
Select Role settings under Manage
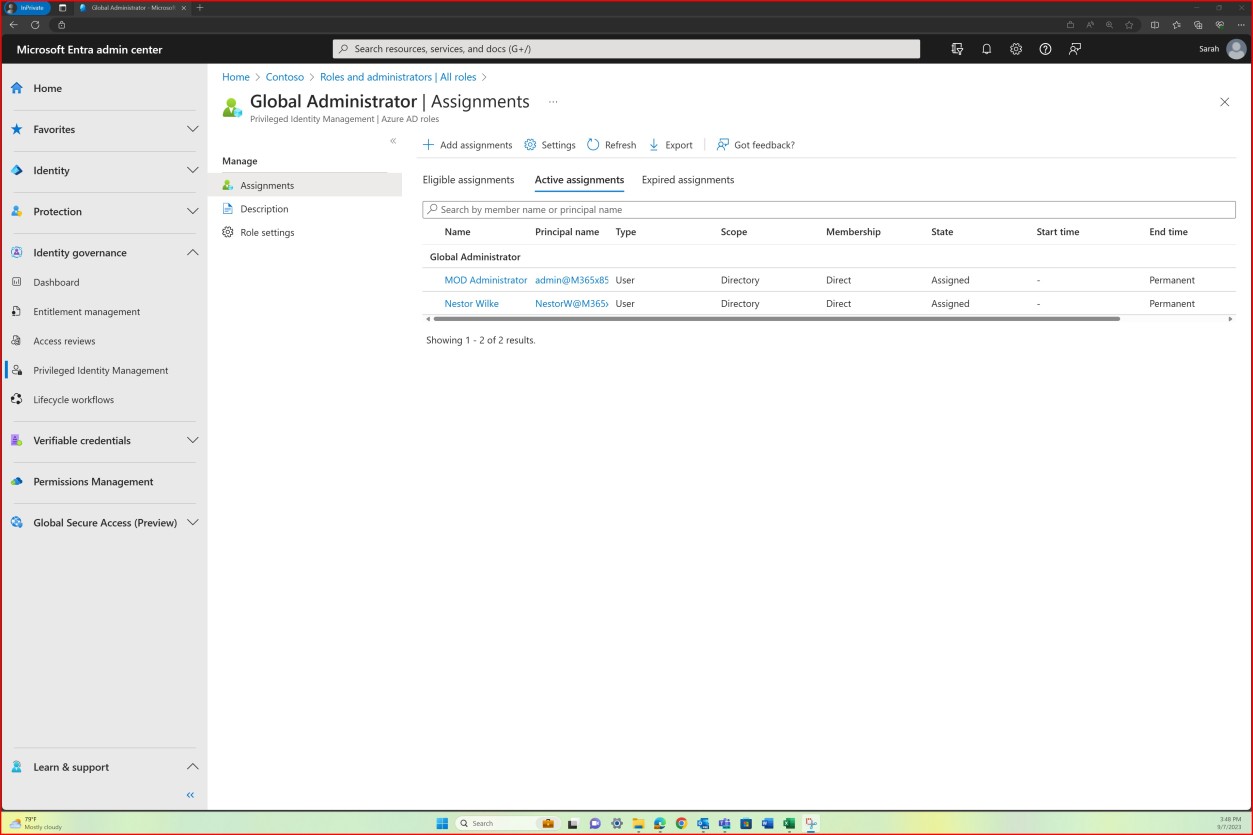(x=266, y=232)
